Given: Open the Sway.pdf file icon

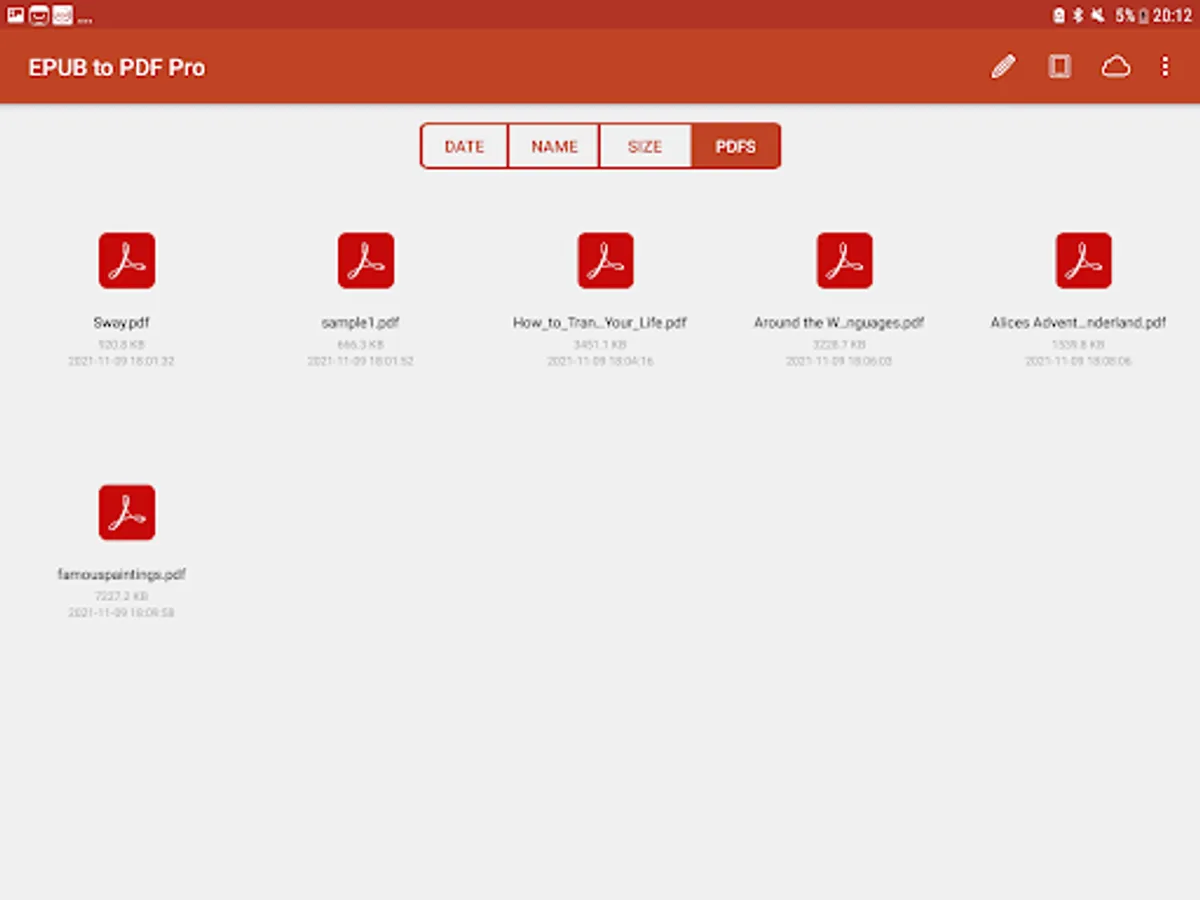Looking at the screenshot, I should [127, 260].
